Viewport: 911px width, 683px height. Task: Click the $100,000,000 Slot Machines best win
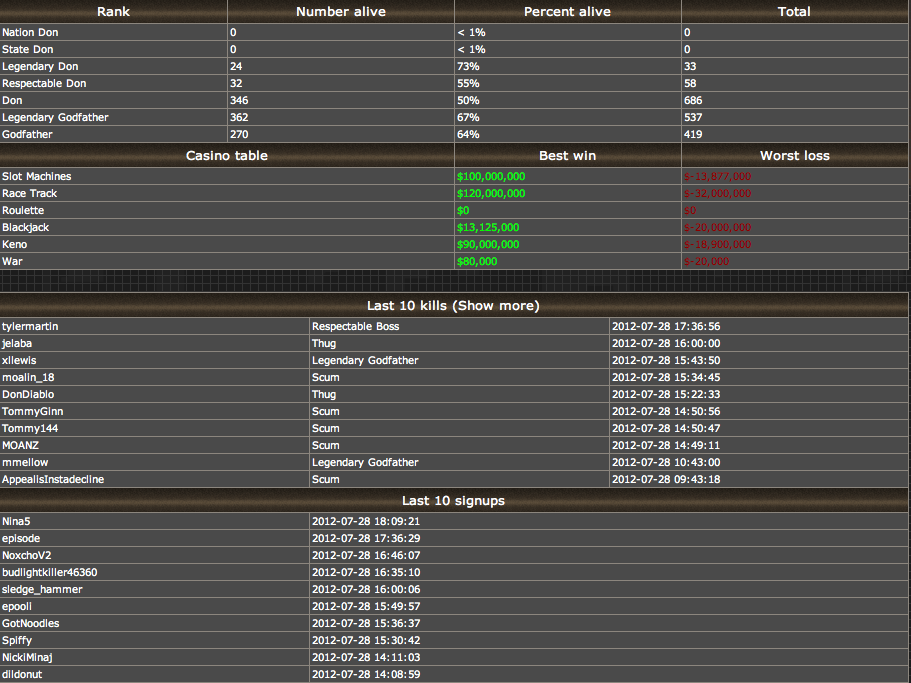(x=491, y=177)
